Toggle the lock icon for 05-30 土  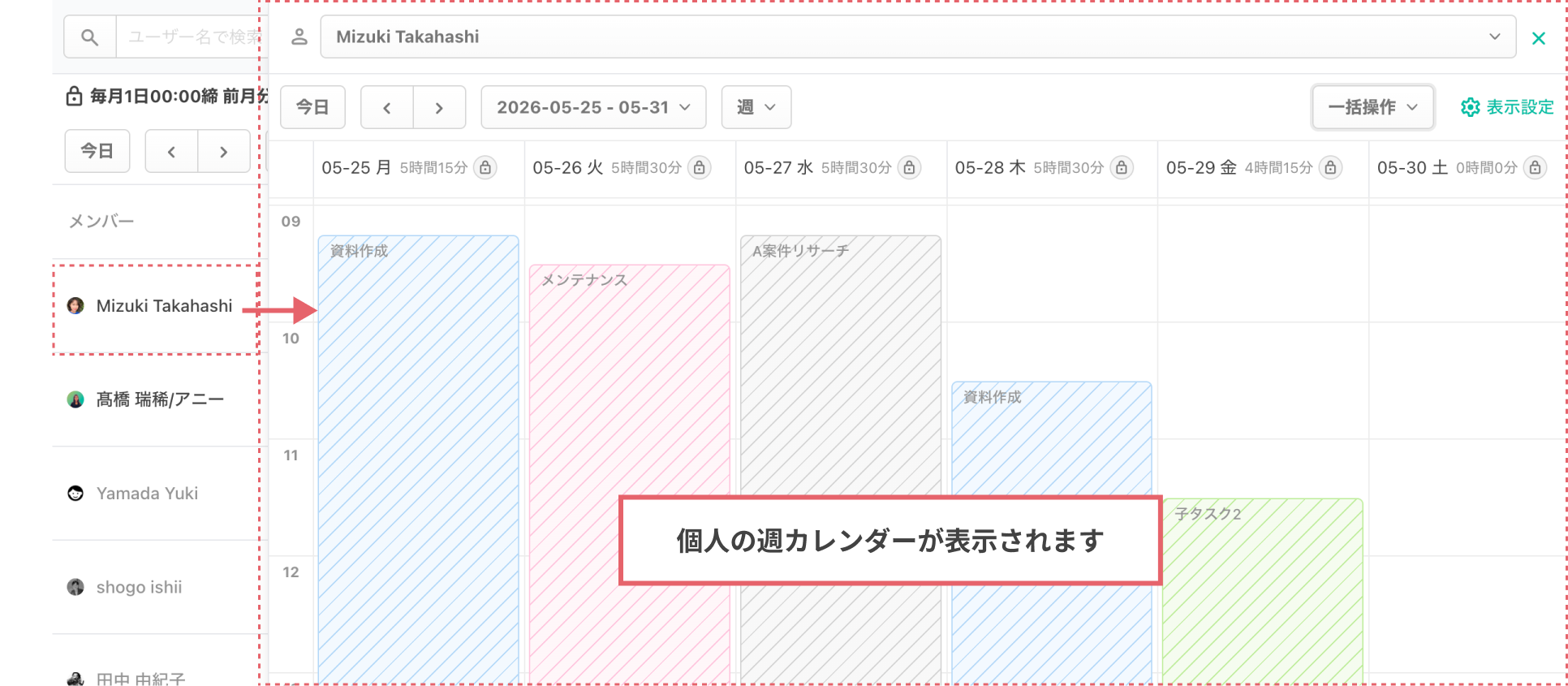(1535, 167)
